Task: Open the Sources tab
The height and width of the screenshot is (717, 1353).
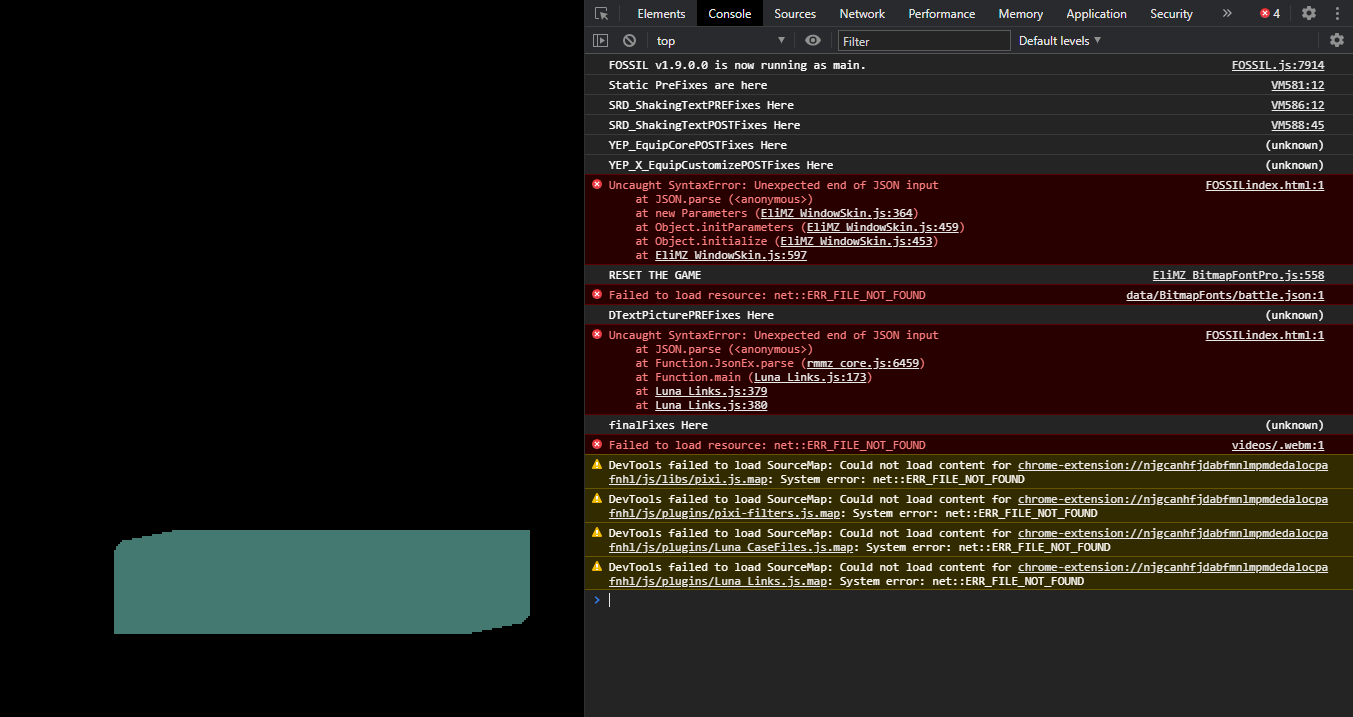Action: [x=795, y=14]
